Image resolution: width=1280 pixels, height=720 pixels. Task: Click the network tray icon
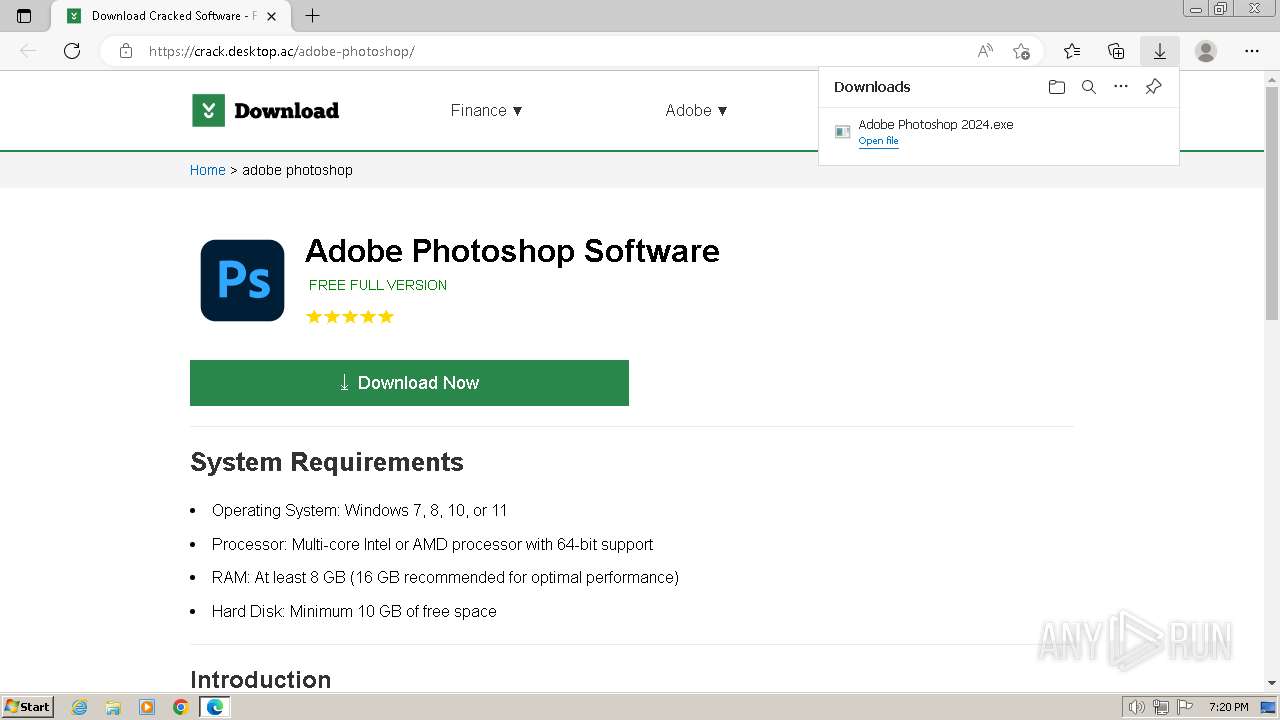(x=1161, y=707)
